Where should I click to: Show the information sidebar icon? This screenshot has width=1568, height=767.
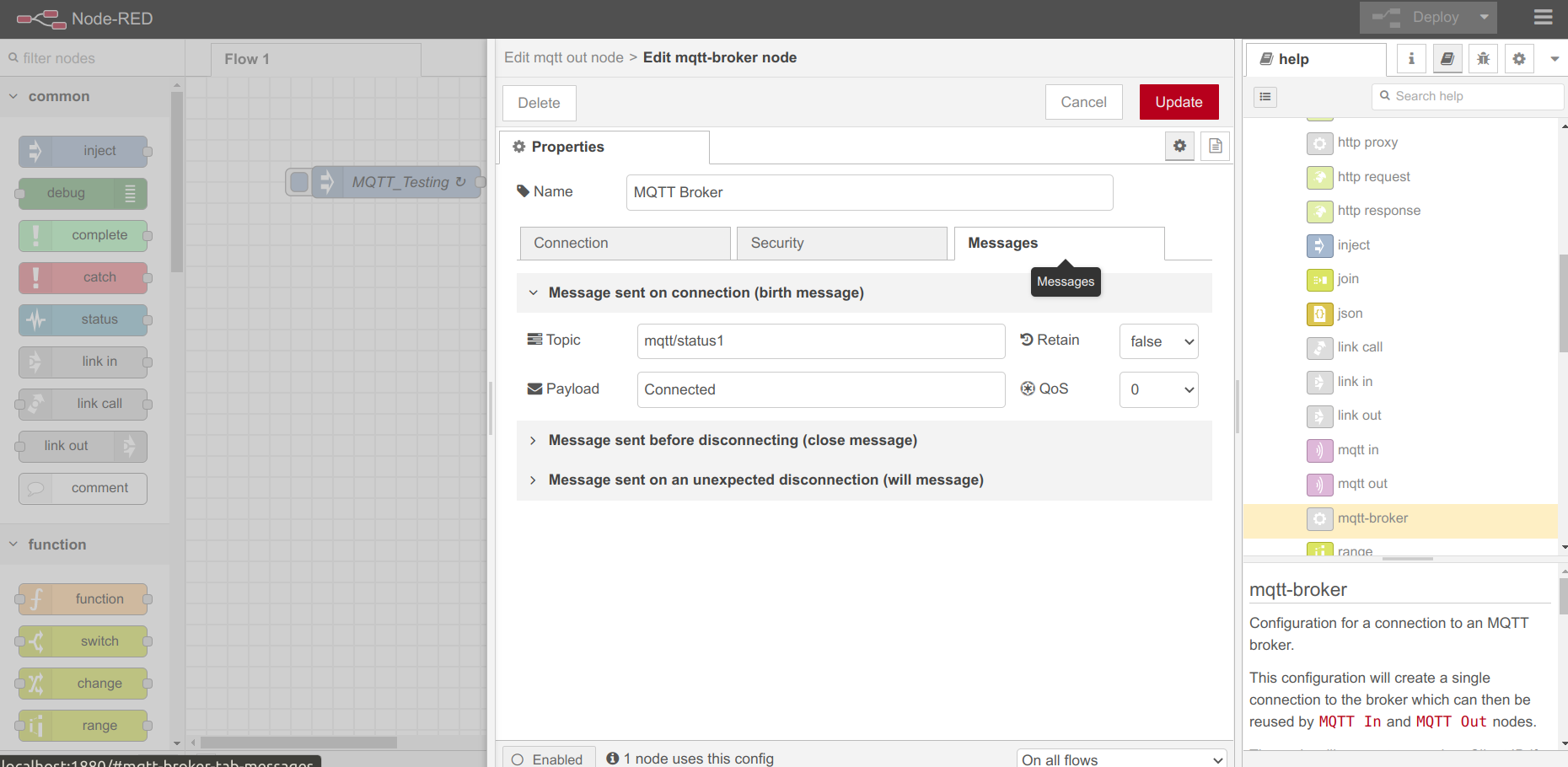click(x=1411, y=59)
